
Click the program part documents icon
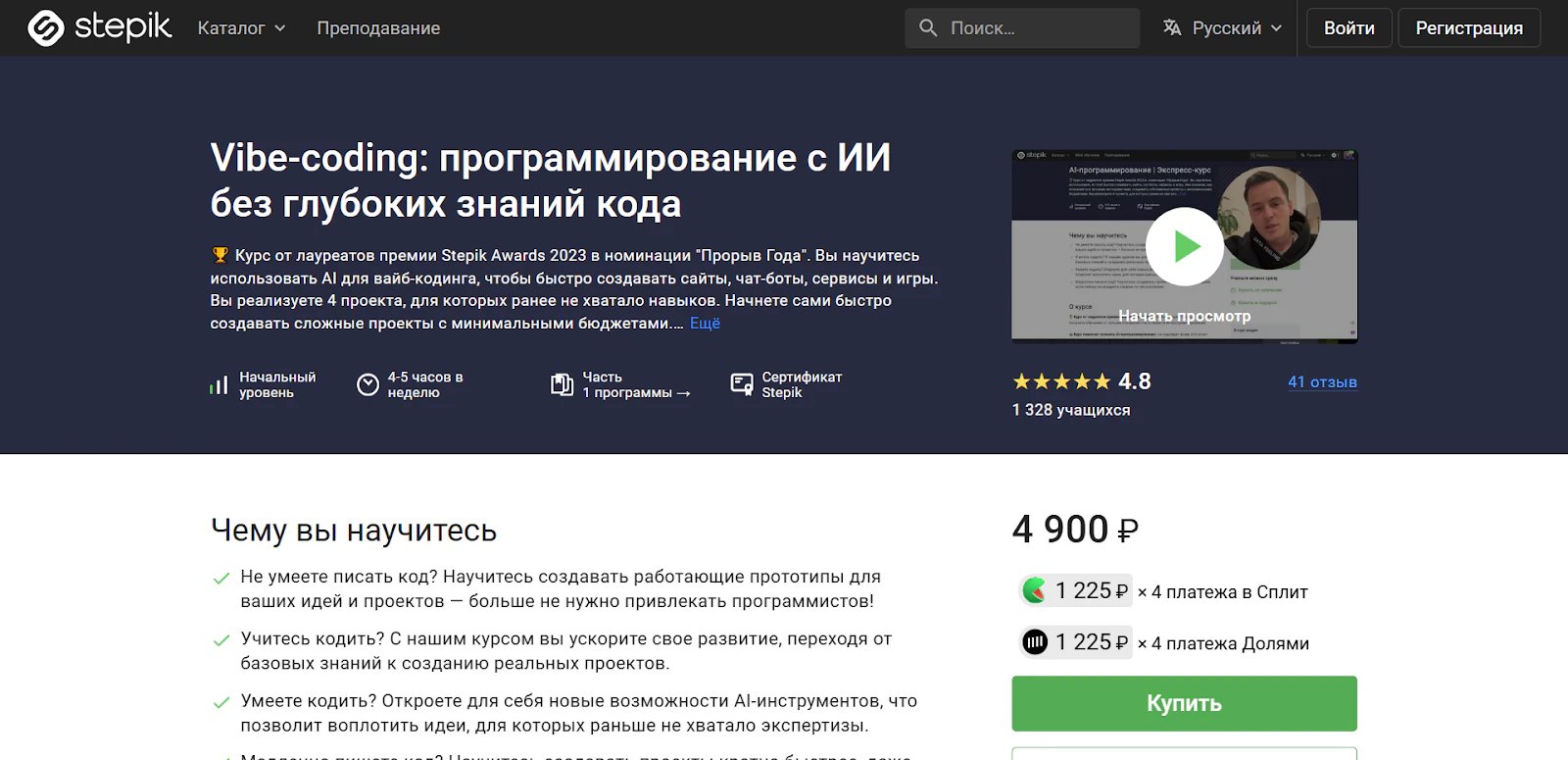(x=562, y=385)
